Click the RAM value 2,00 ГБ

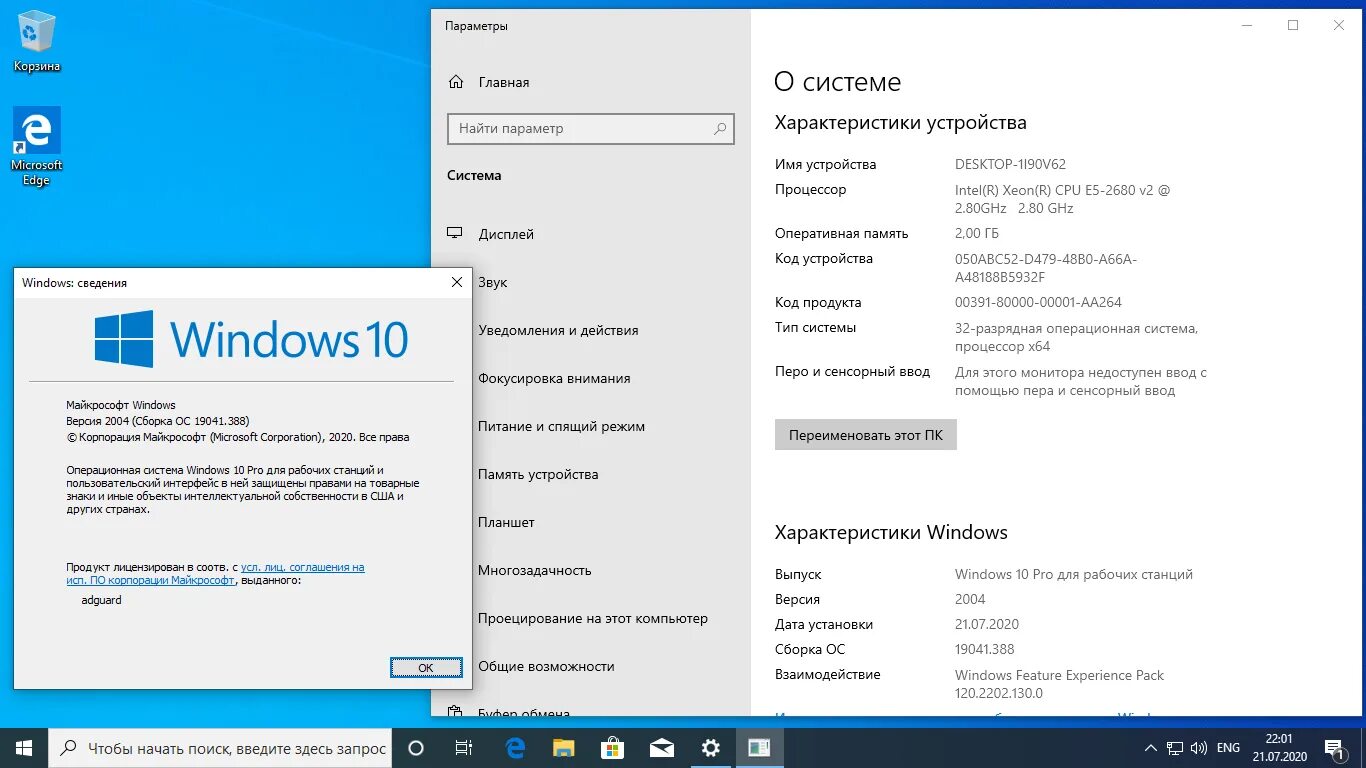(x=977, y=233)
